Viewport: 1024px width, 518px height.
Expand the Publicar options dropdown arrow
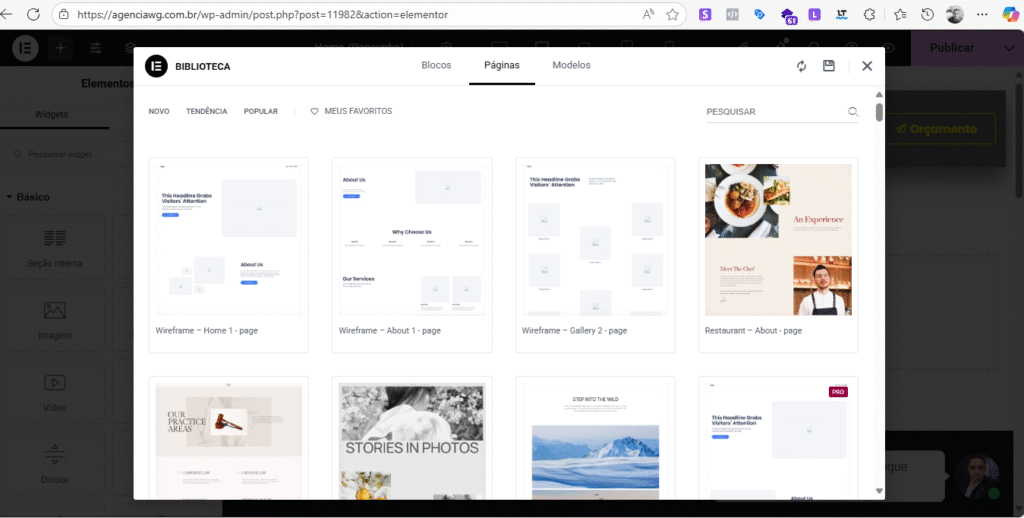[1008, 48]
